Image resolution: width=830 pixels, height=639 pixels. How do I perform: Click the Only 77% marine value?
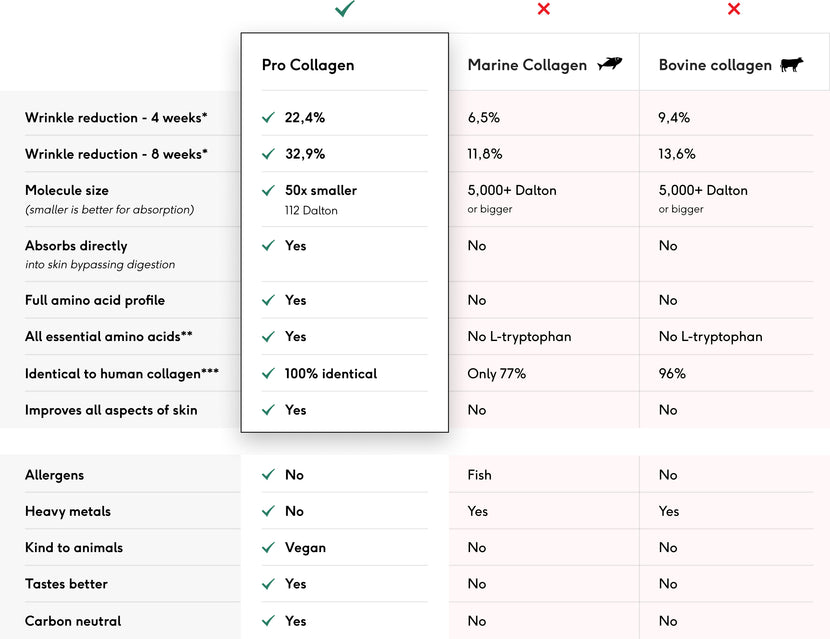click(x=497, y=374)
